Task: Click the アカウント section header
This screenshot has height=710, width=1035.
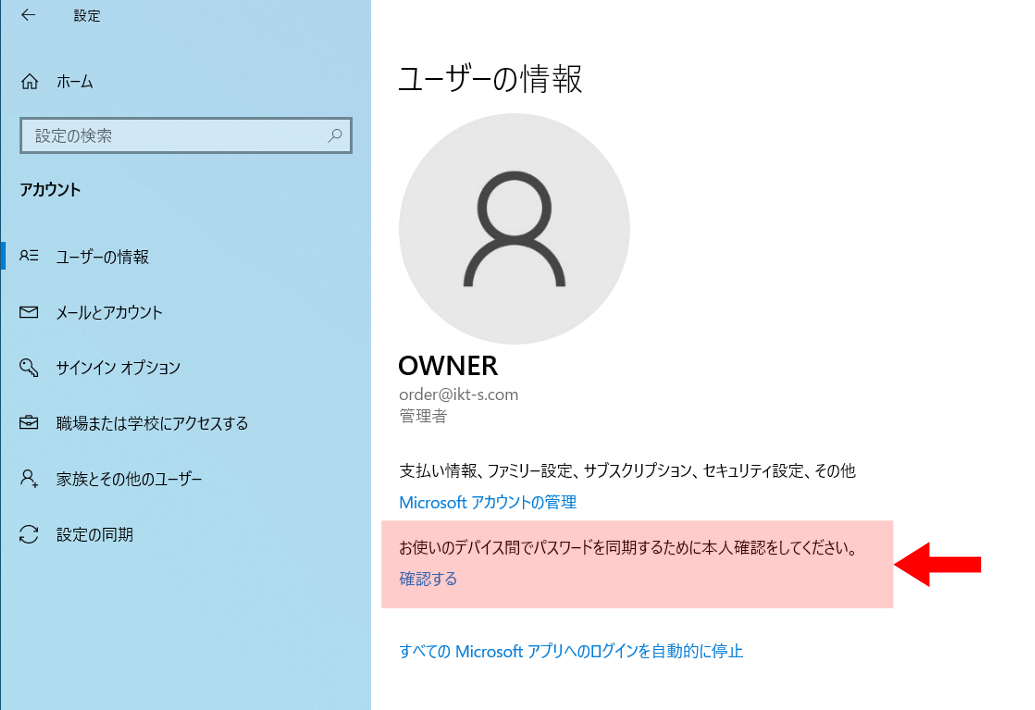Action: pos(50,189)
